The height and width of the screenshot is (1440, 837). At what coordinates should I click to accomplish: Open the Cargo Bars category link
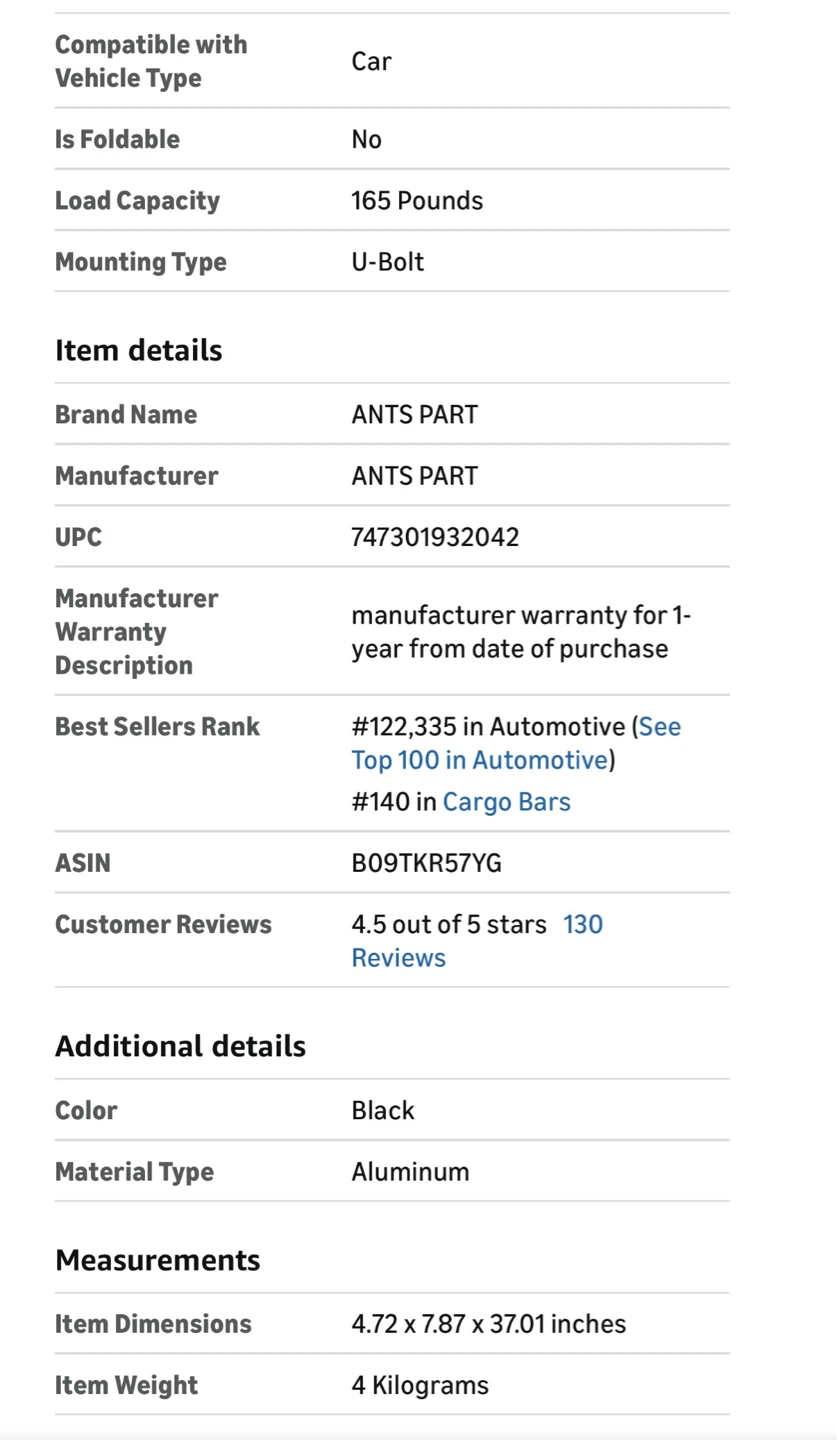pos(506,802)
